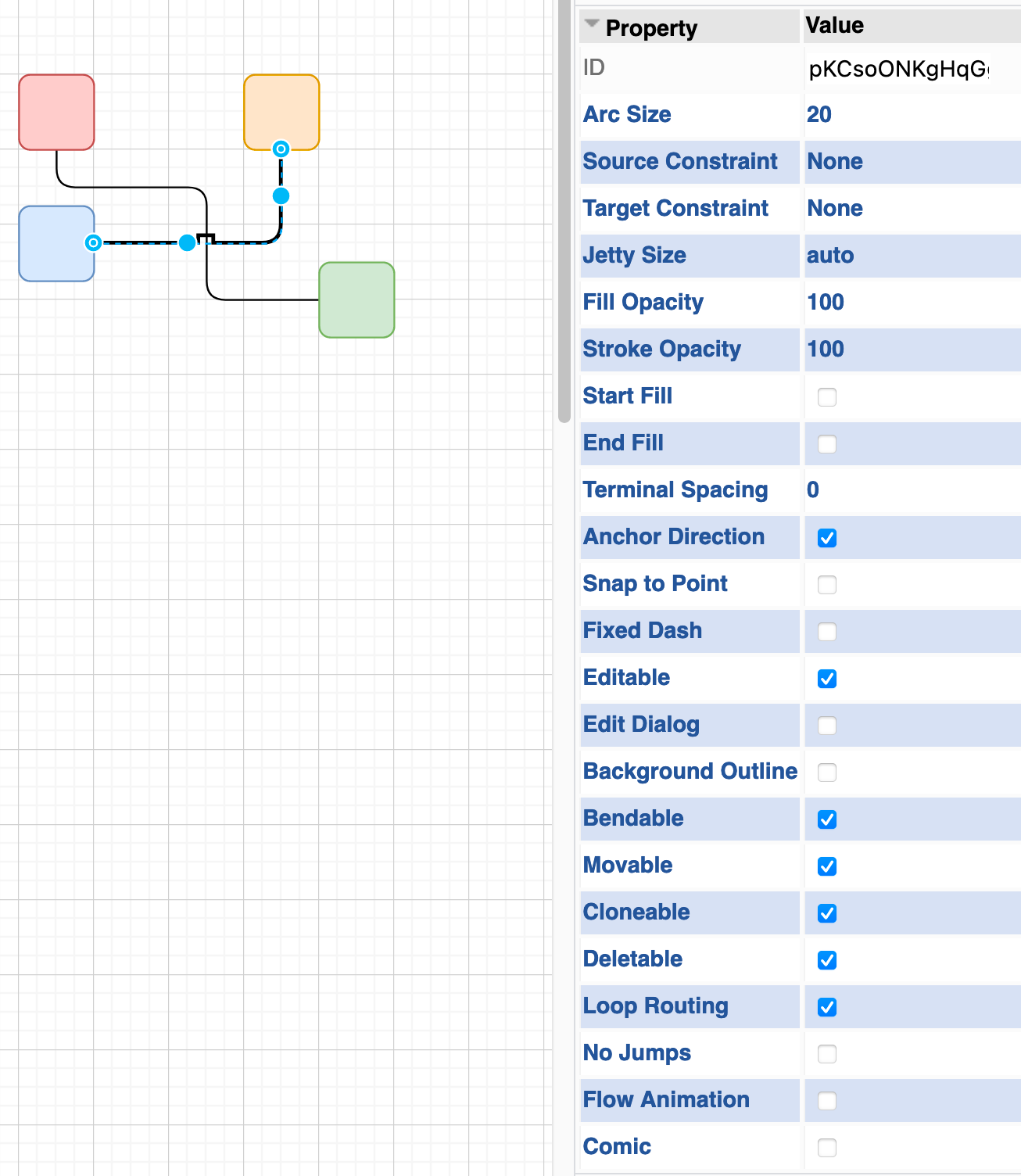Uncheck the Movable property
This screenshot has width=1021, height=1176.
click(826, 866)
